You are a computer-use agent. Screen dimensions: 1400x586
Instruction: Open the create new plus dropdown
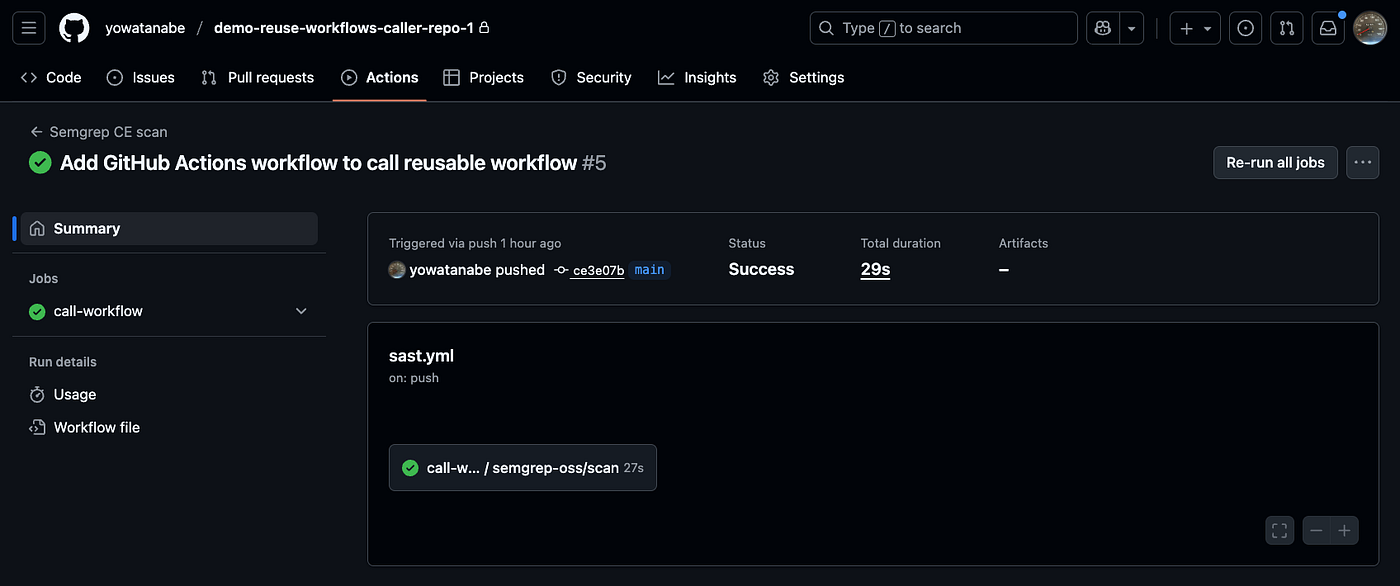point(1195,28)
